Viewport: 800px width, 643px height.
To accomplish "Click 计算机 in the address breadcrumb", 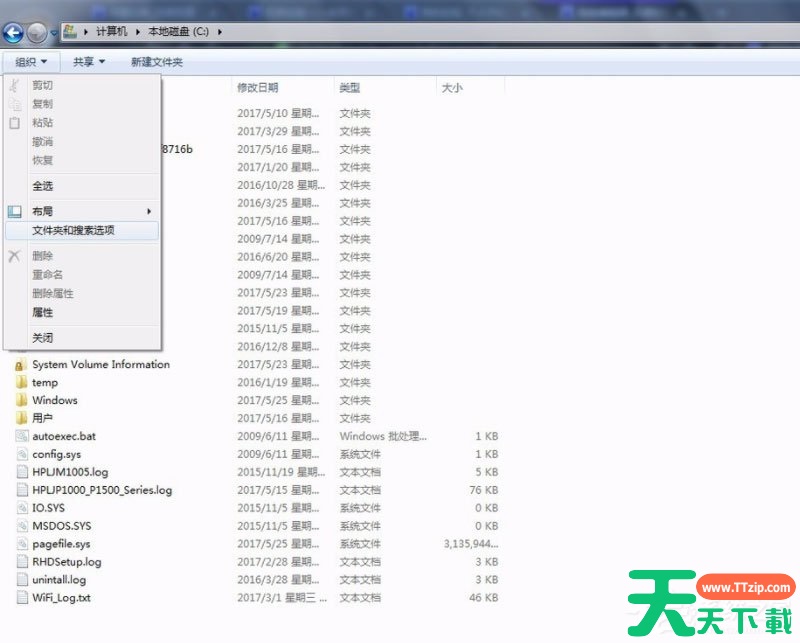I will pos(111,32).
